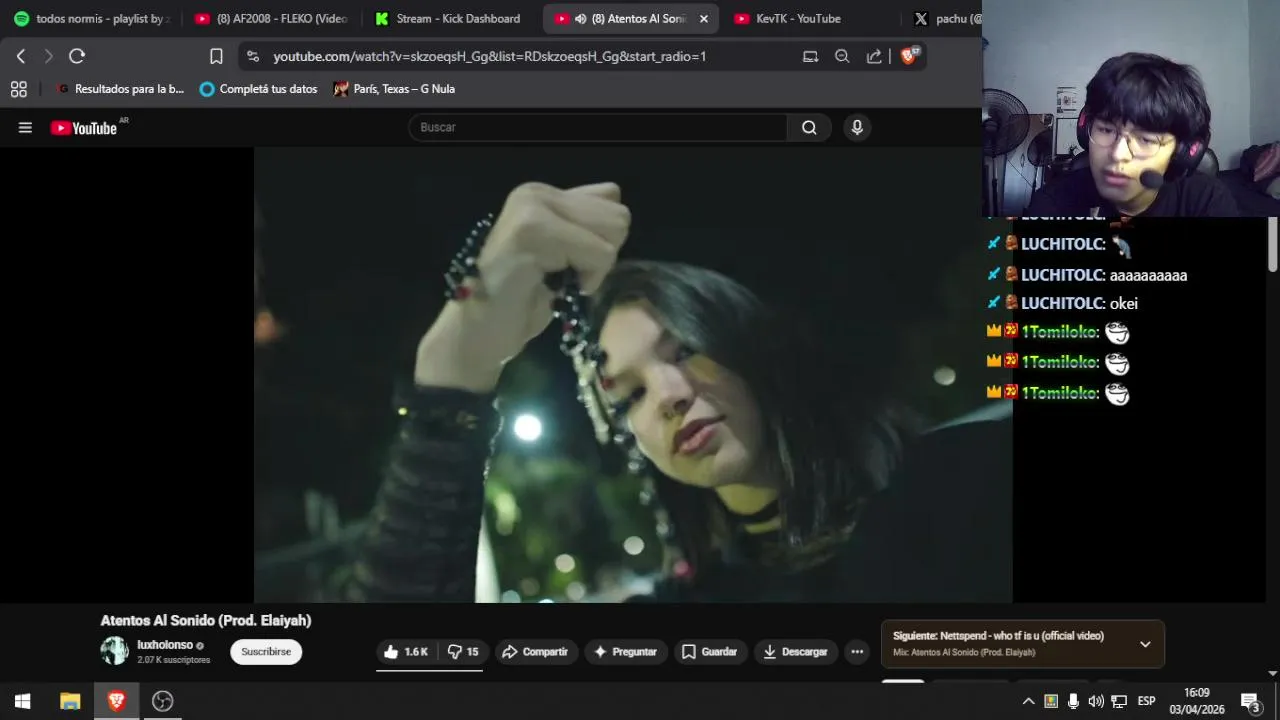Image resolution: width=1280 pixels, height=720 pixels.
Task: Open the zoom magnifier icon in the address bar
Action: (842, 56)
